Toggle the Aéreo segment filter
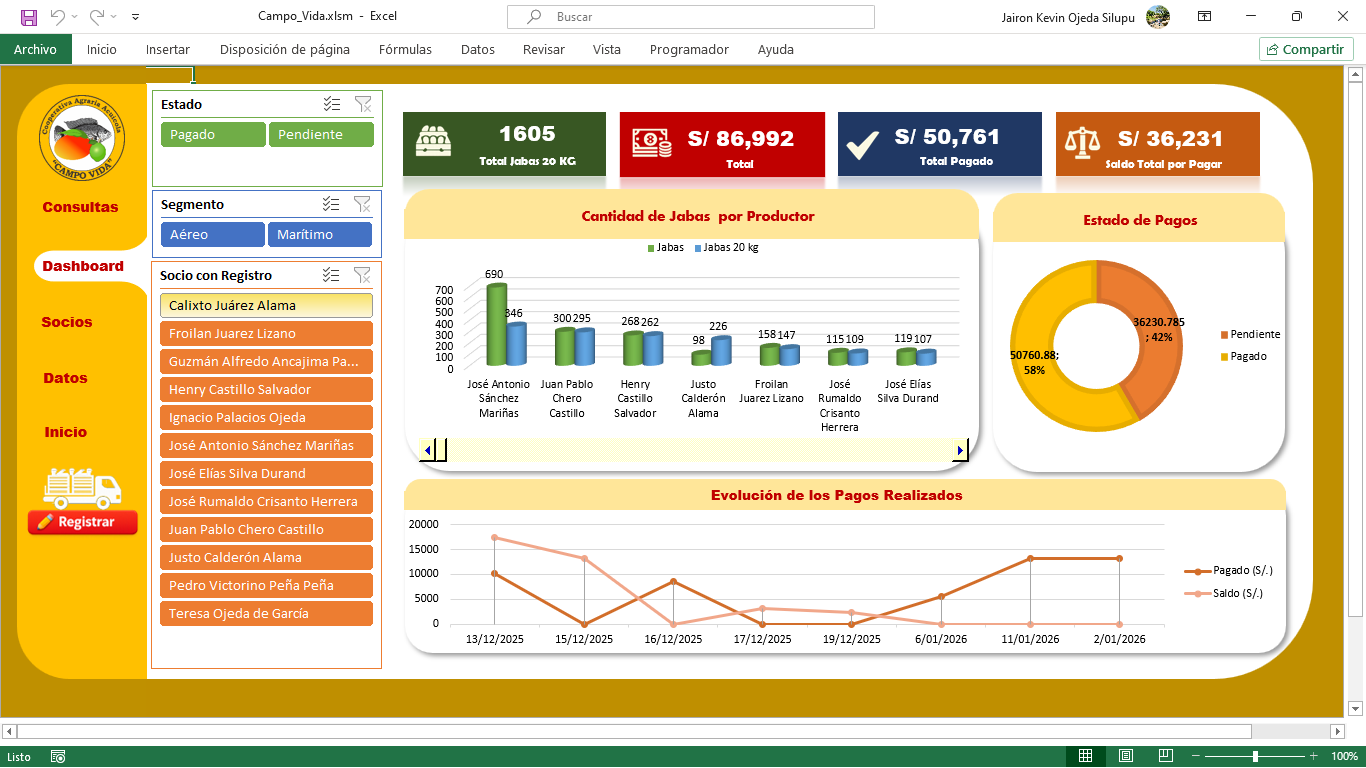The width and height of the screenshot is (1366, 768). (212, 234)
